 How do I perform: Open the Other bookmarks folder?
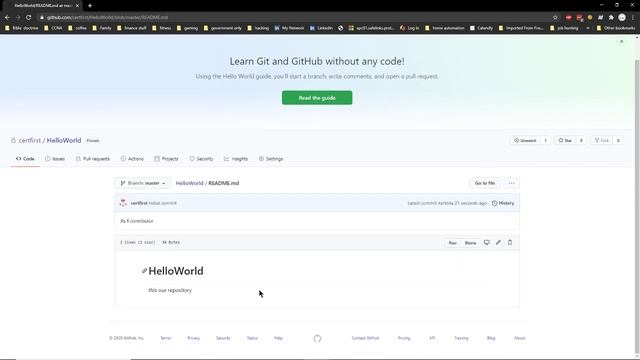click(616, 28)
